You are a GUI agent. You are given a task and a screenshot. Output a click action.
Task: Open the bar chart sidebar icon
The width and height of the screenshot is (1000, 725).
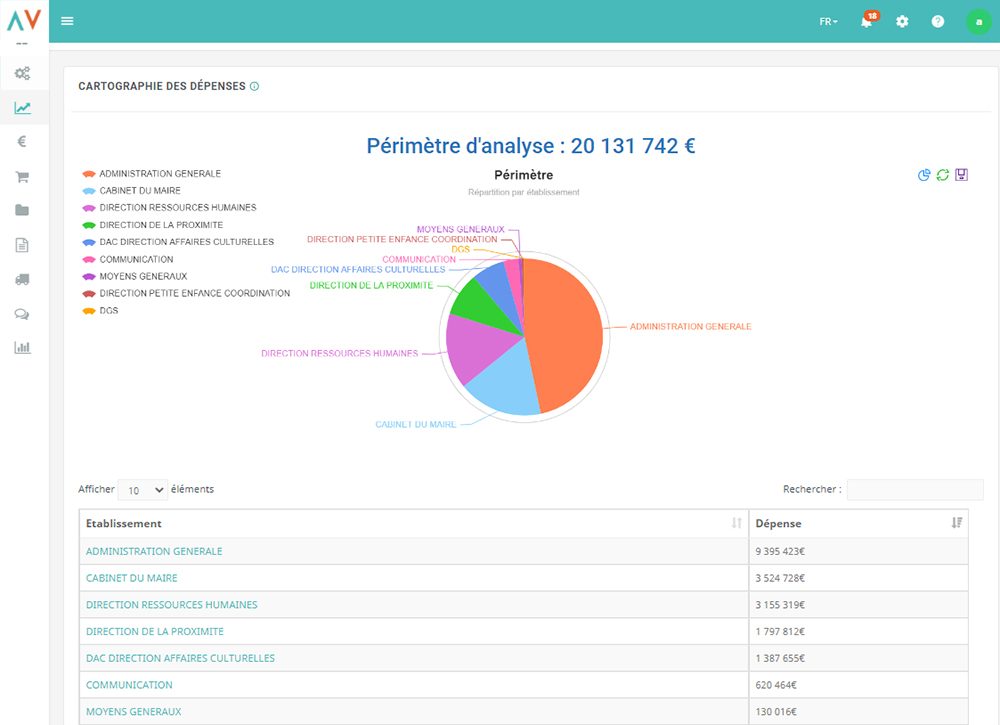point(22,348)
